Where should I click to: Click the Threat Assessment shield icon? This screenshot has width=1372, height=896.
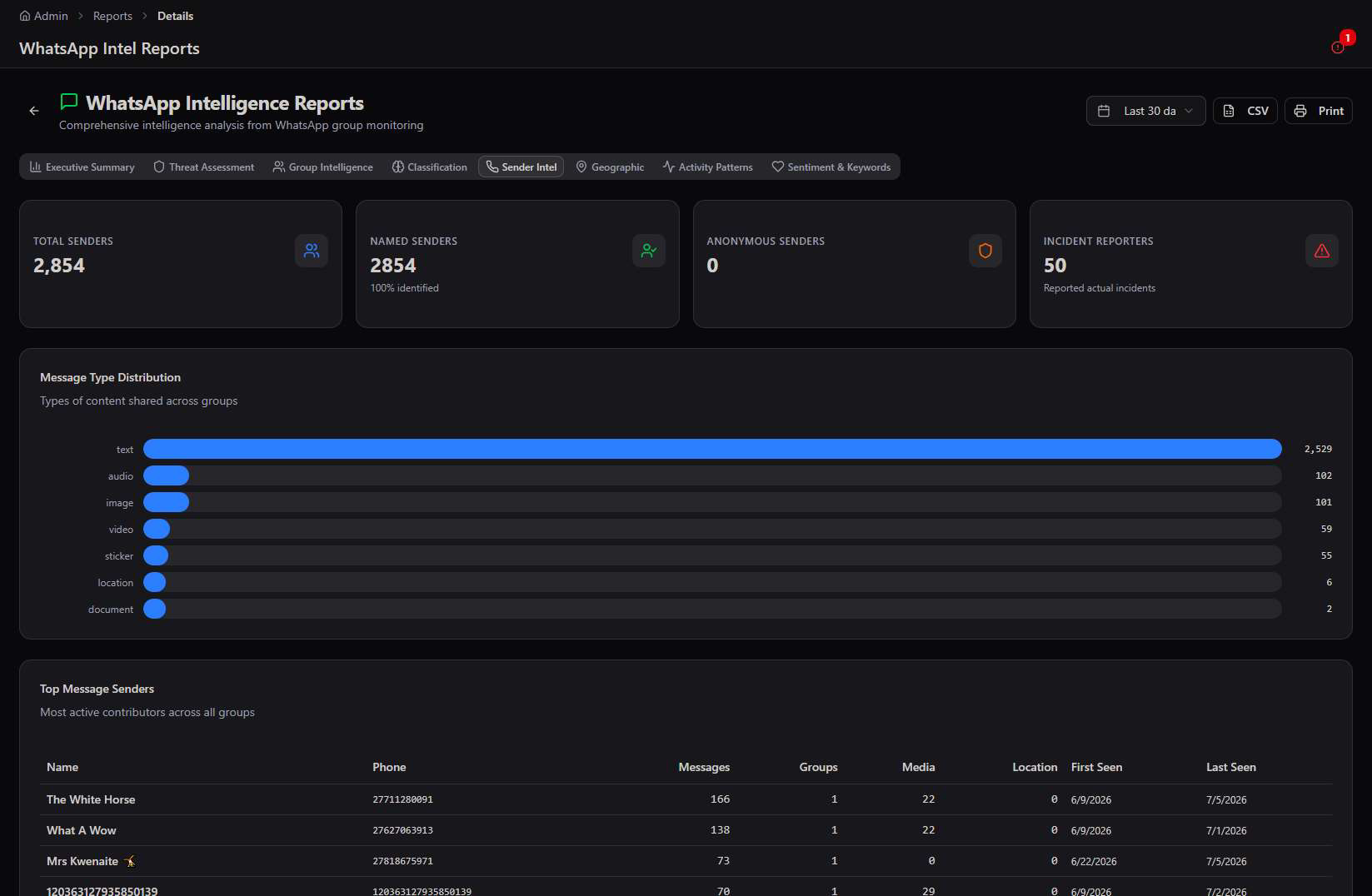pyautogui.click(x=159, y=167)
